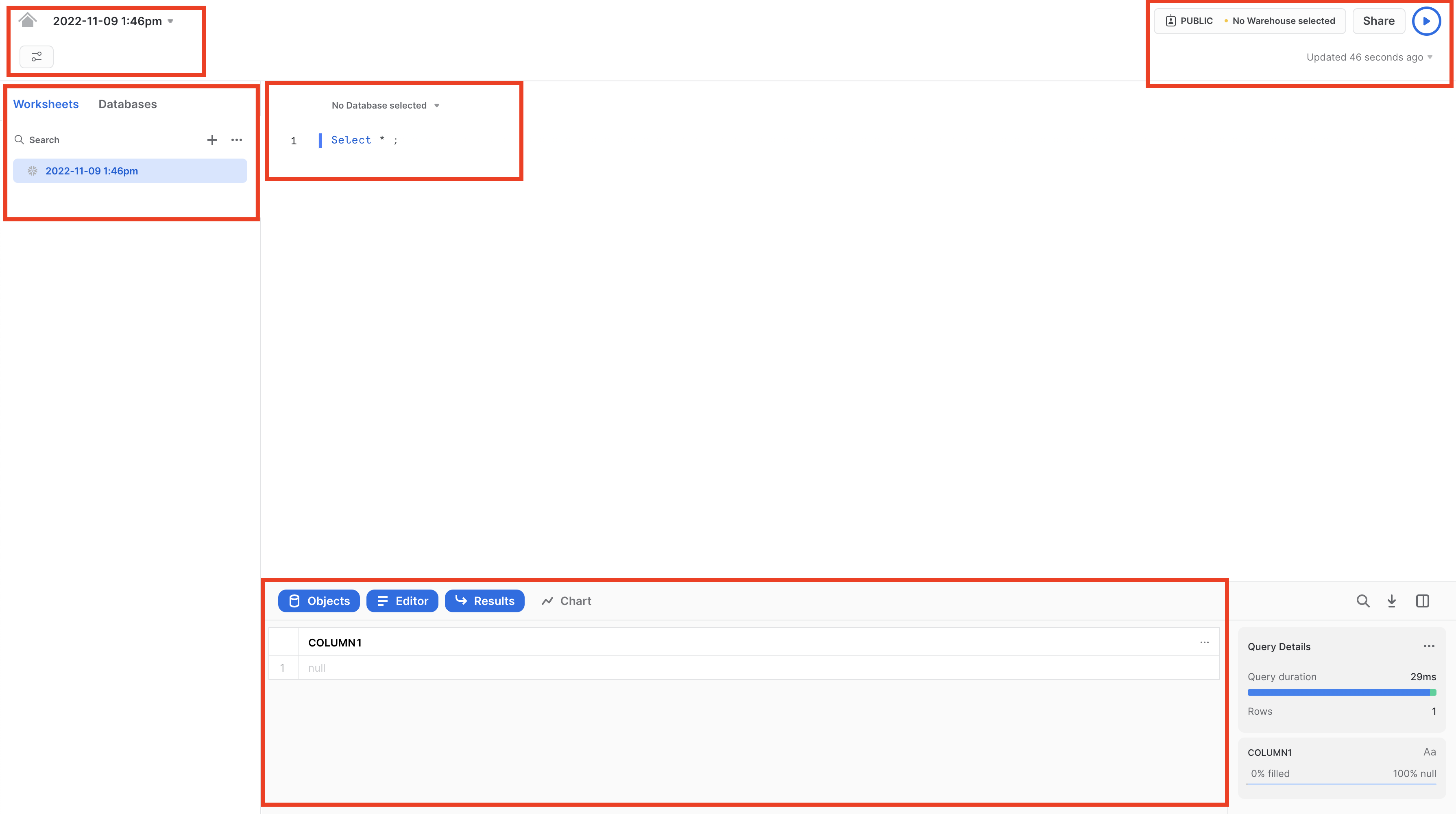Toggle the Results panel button

(484, 601)
